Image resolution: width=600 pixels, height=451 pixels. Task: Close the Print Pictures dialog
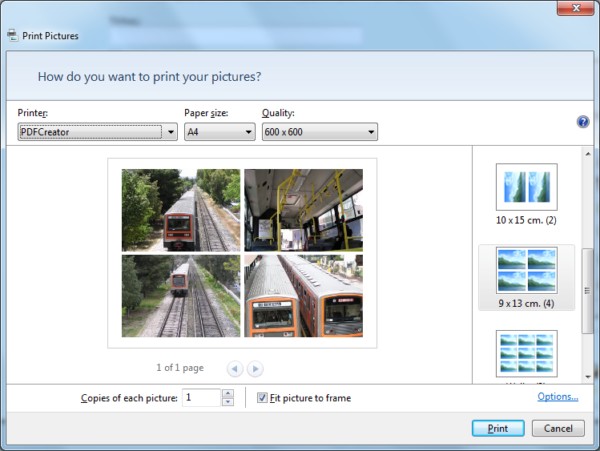[576, 8]
